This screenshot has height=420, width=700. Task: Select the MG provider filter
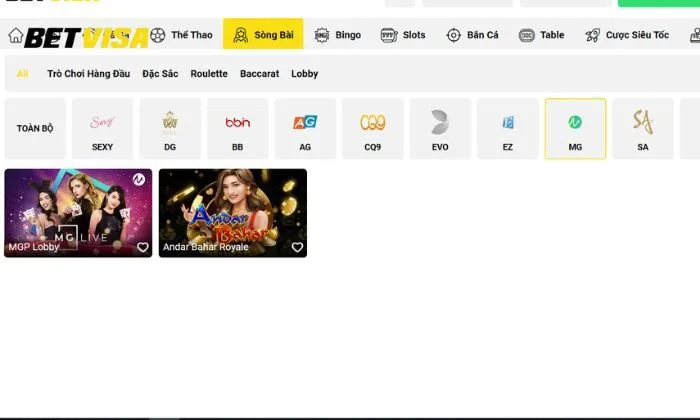(575, 128)
